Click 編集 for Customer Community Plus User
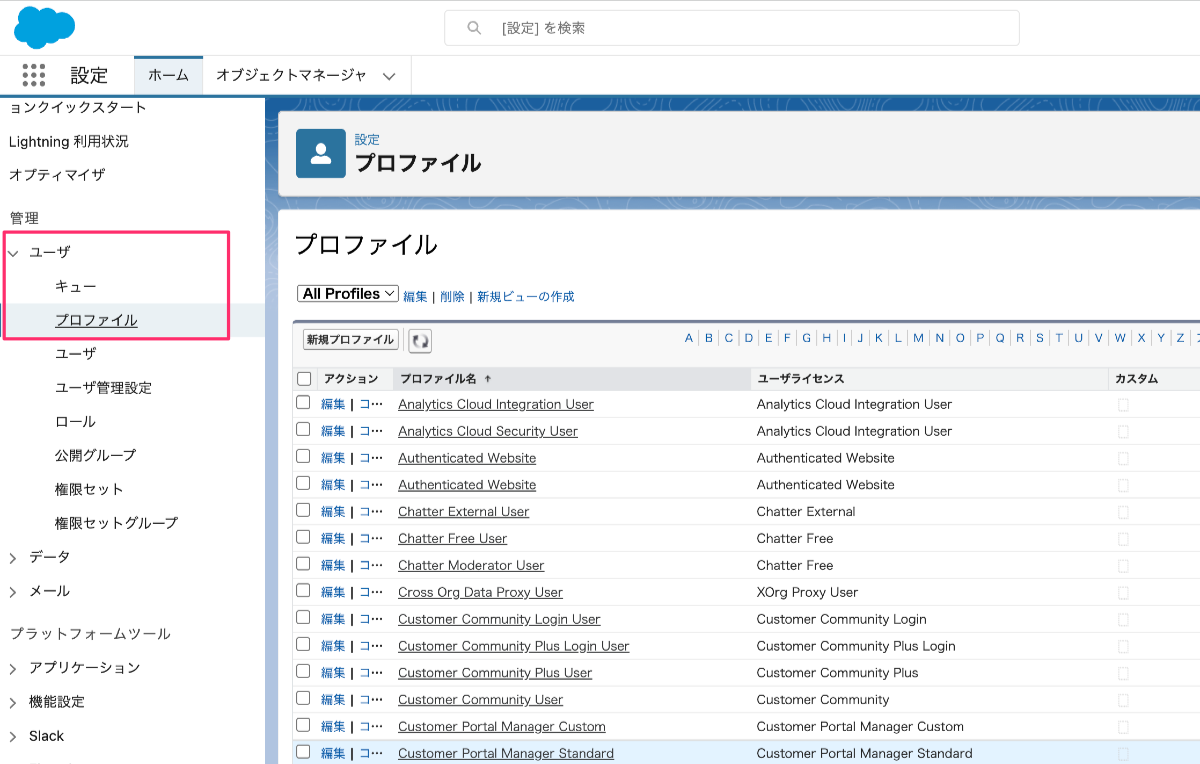 point(333,673)
